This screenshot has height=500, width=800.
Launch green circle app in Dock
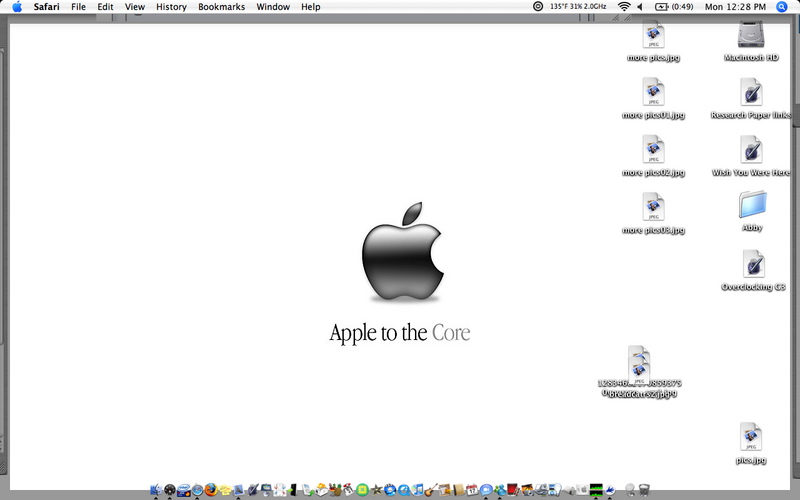click(362, 490)
